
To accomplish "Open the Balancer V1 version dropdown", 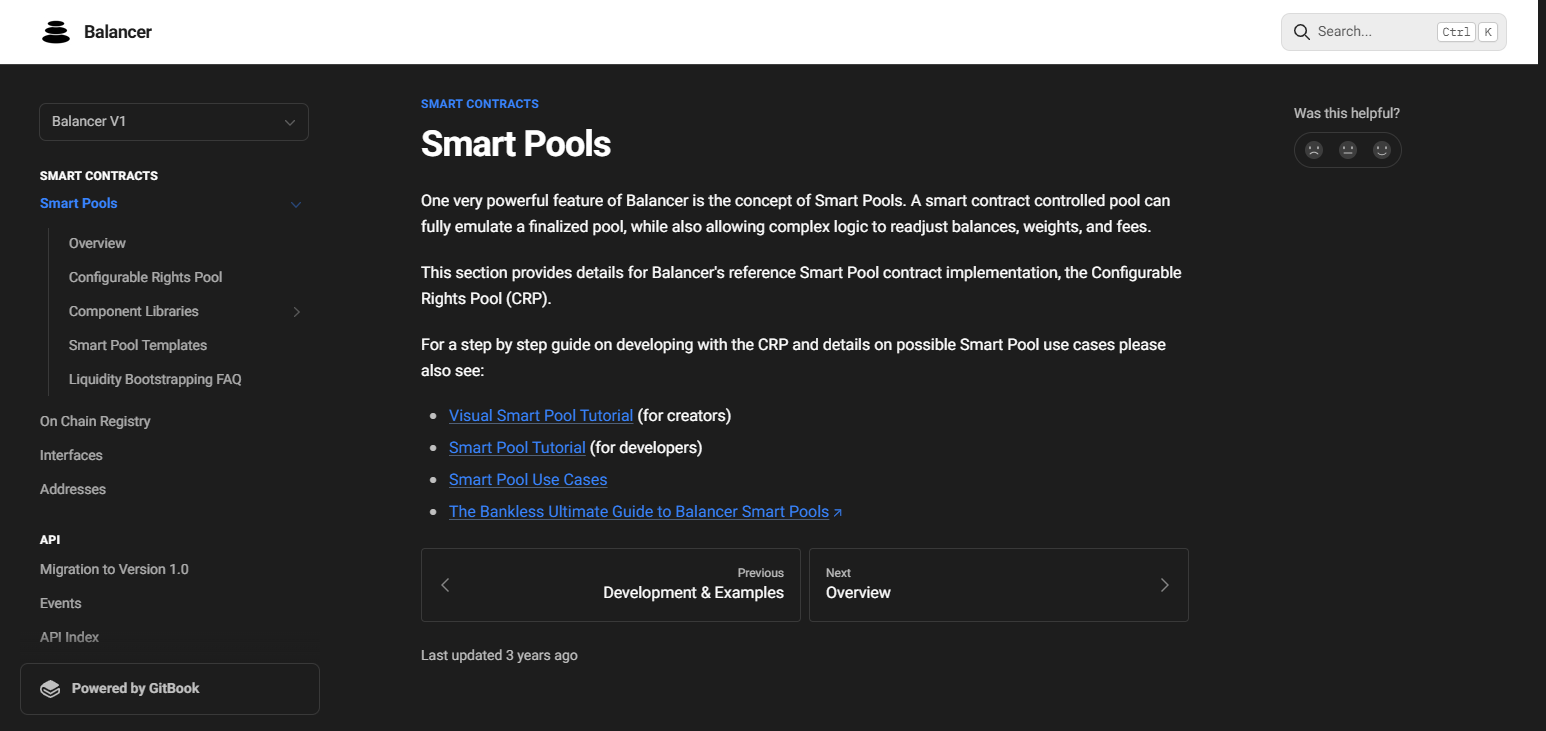I will pos(174,122).
